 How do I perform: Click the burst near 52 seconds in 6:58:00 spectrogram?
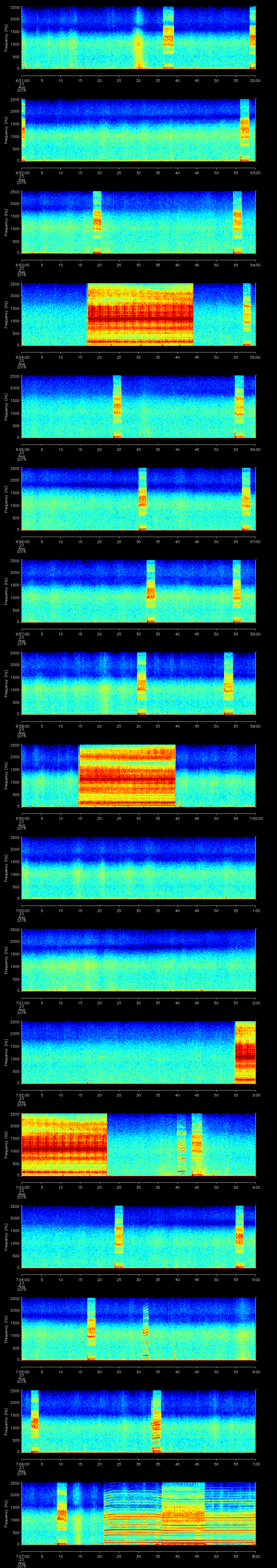(x=228, y=683)
